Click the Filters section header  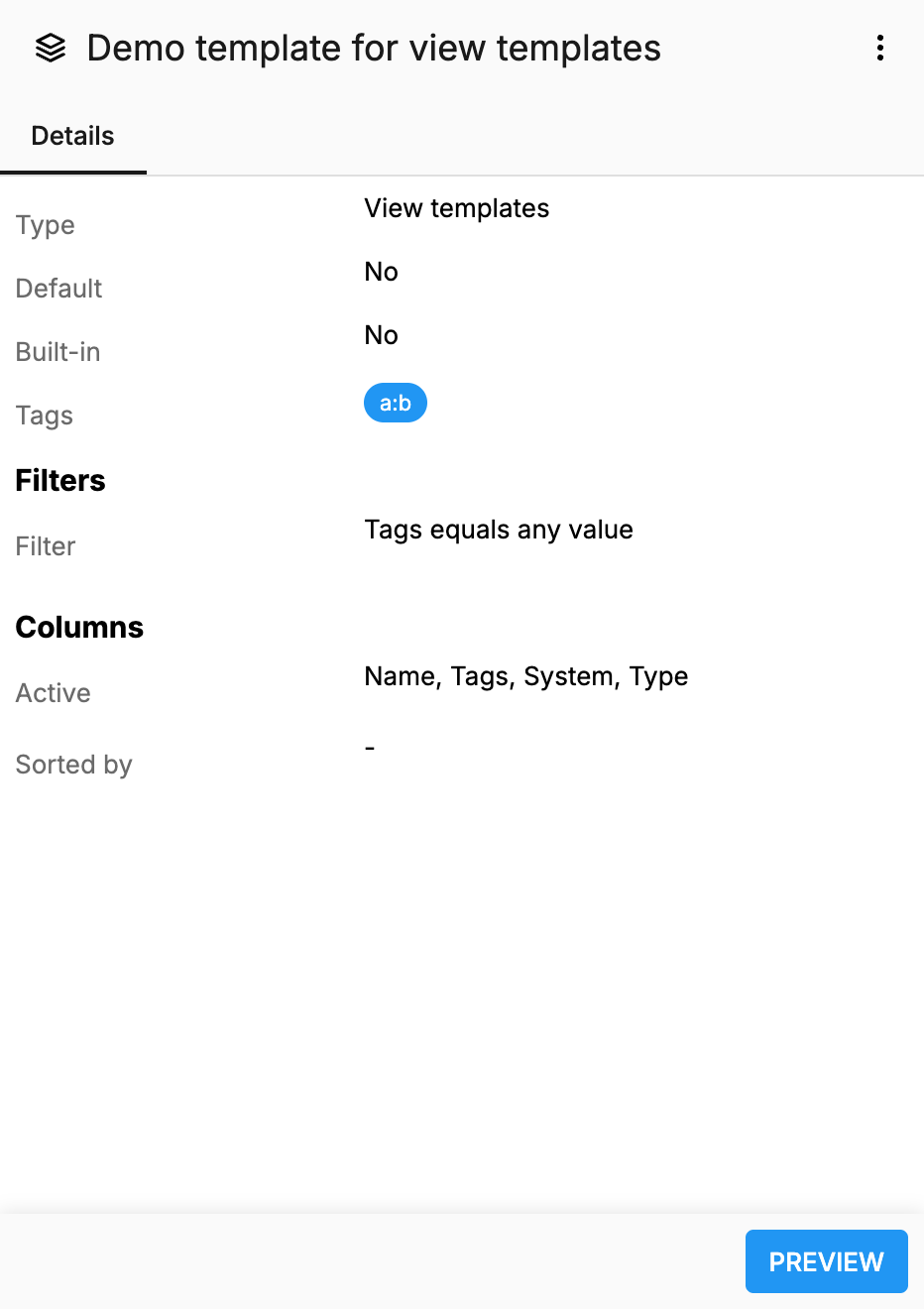[60, 480]
